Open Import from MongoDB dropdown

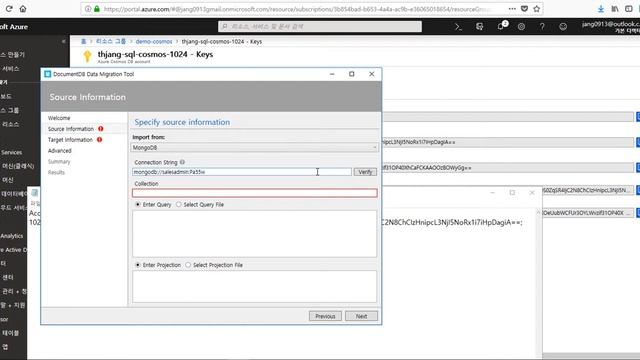coord(254,147)
